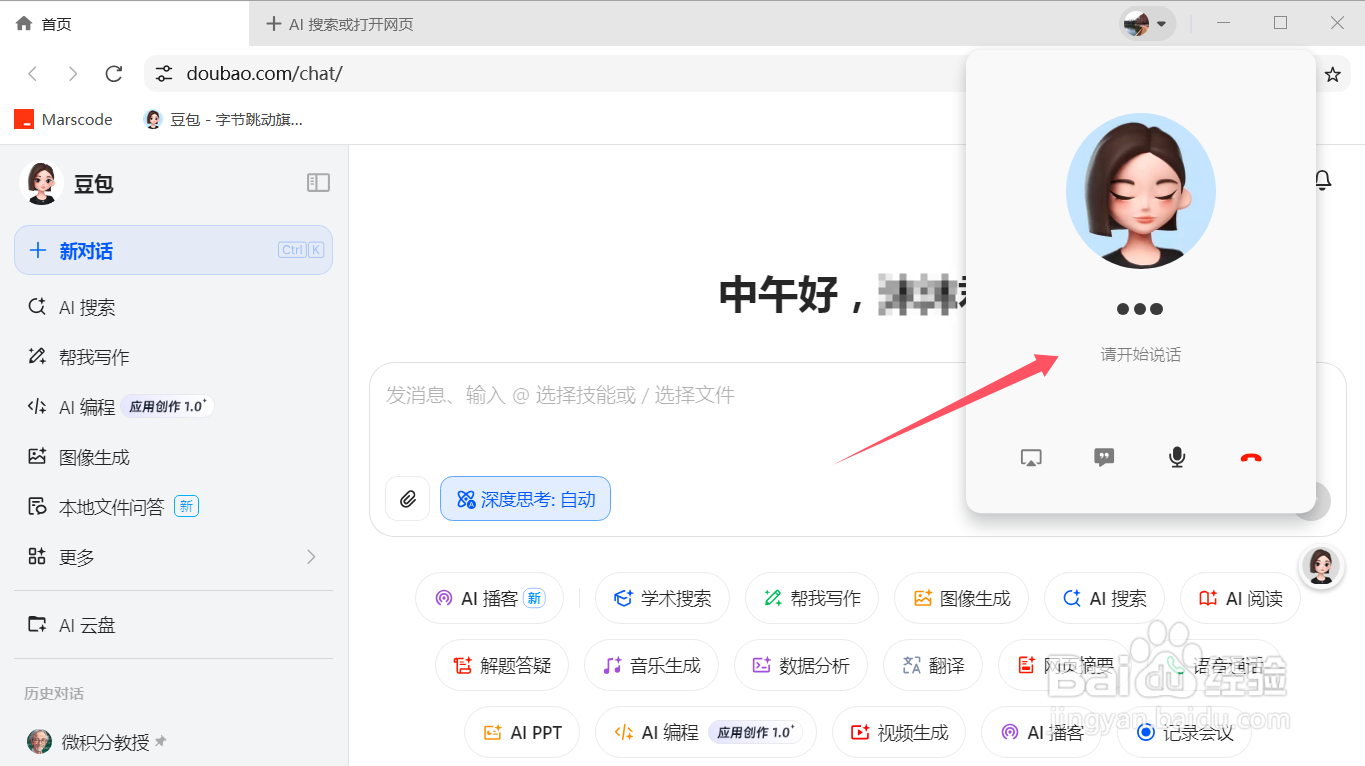Open 图像生成 in sidebar

point(173,457)
